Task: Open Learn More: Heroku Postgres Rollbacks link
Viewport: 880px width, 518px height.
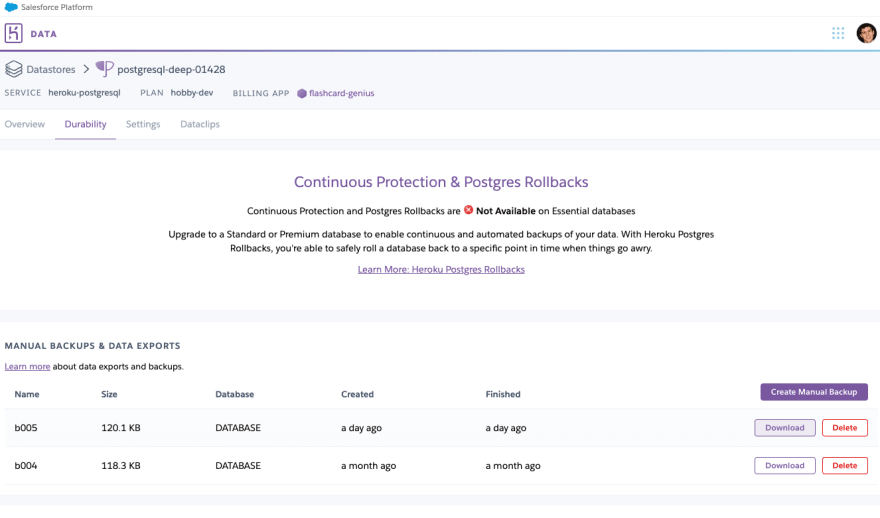Action: [441, 269]
